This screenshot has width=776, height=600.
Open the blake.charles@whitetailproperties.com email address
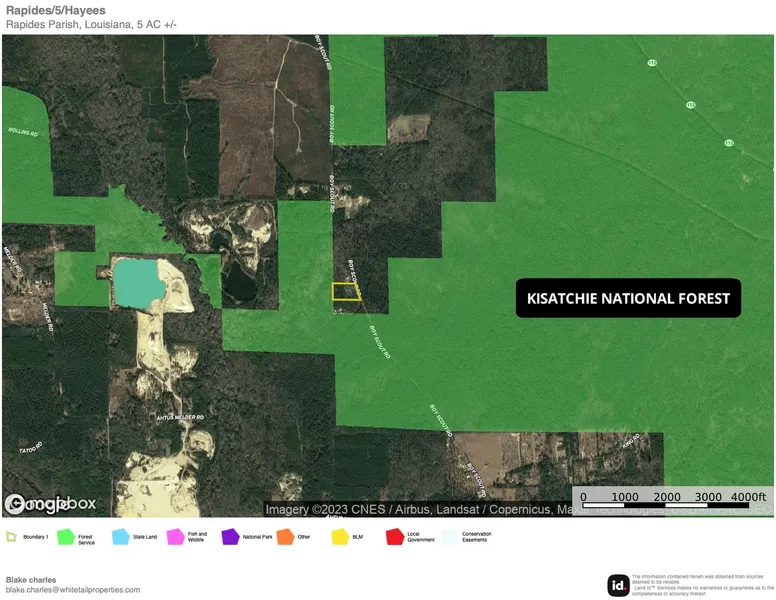click(x=72, y=590)
